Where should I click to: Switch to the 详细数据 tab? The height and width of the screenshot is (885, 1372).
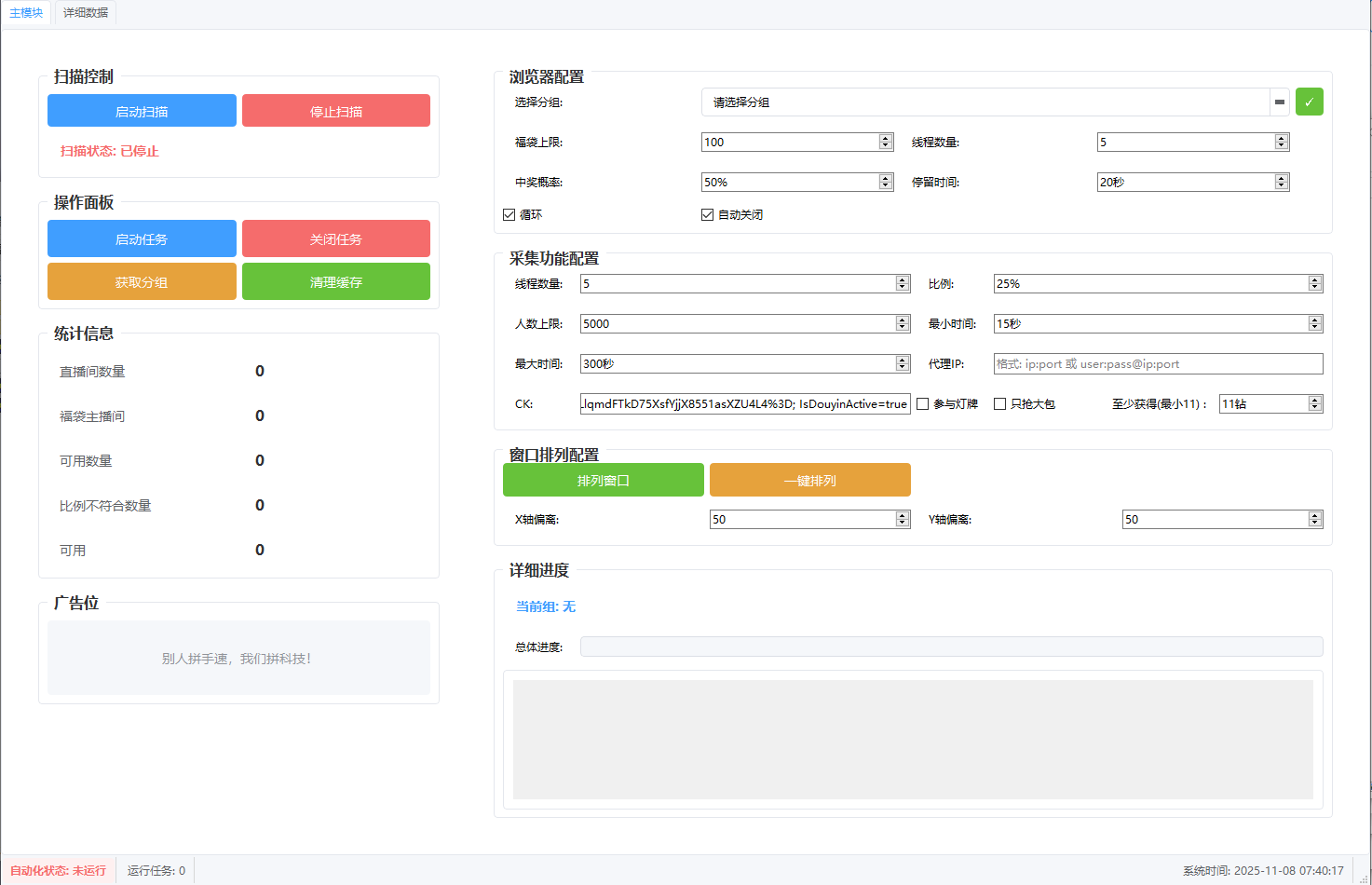point(85,12)
